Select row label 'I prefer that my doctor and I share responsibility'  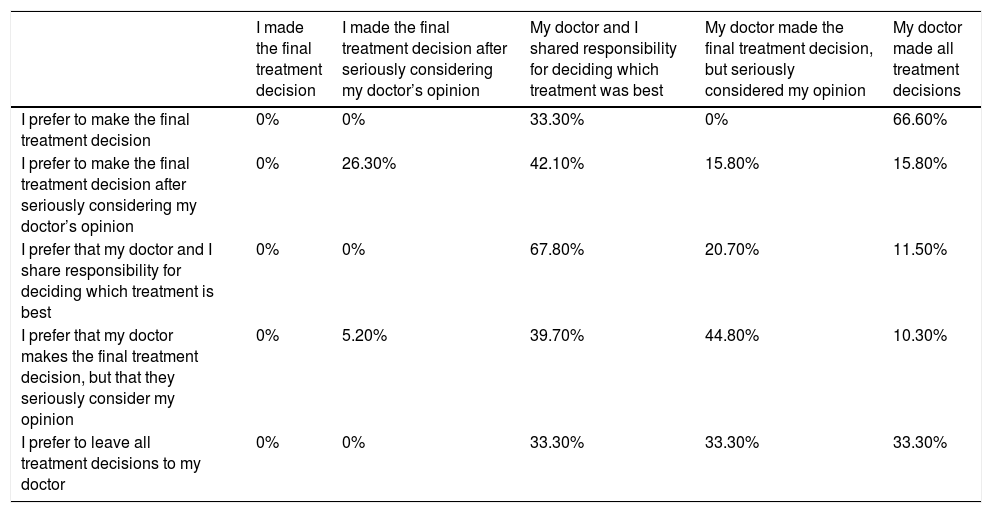(117, 281)
